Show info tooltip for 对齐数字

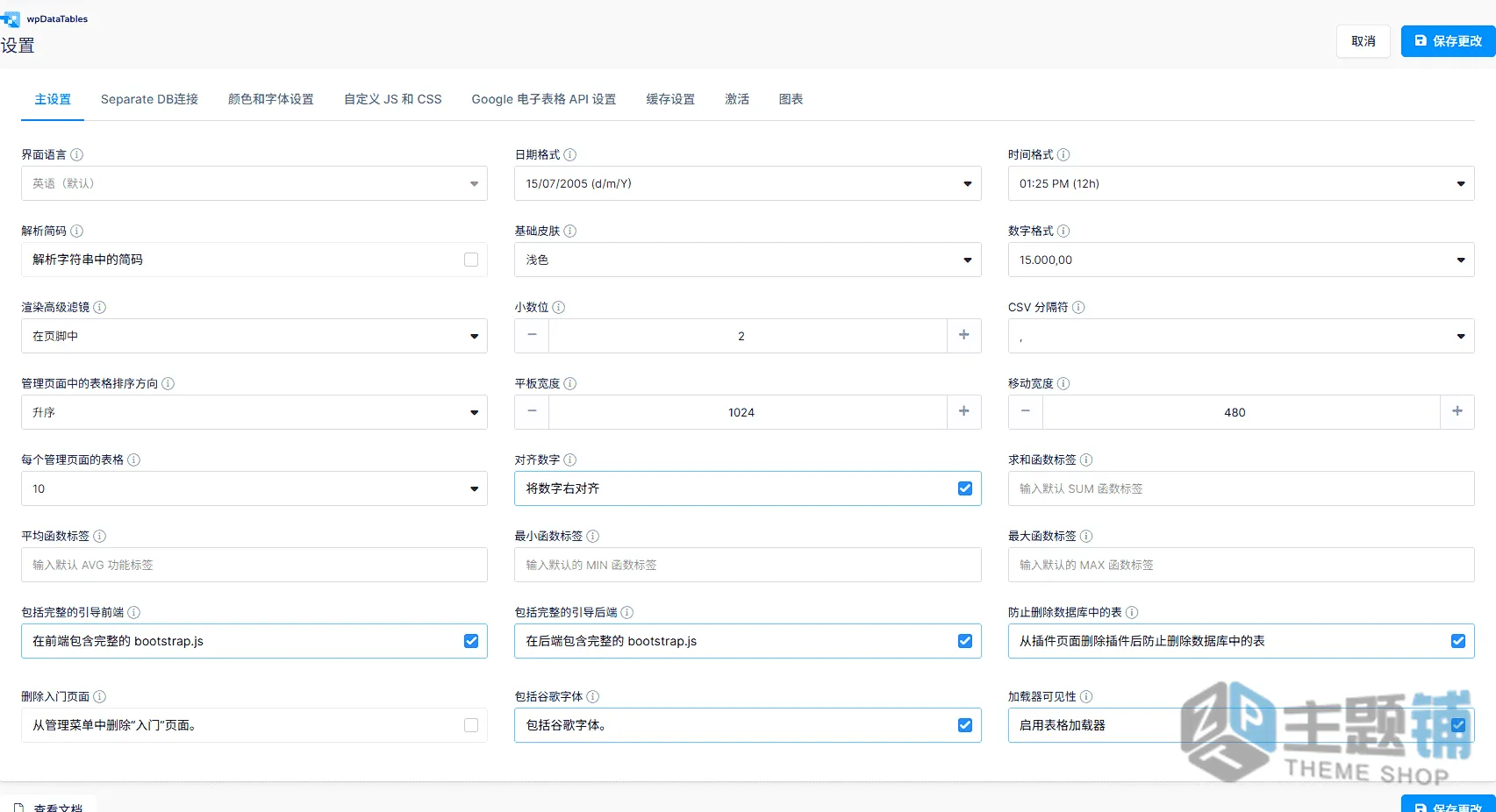(x=570, y=459)
